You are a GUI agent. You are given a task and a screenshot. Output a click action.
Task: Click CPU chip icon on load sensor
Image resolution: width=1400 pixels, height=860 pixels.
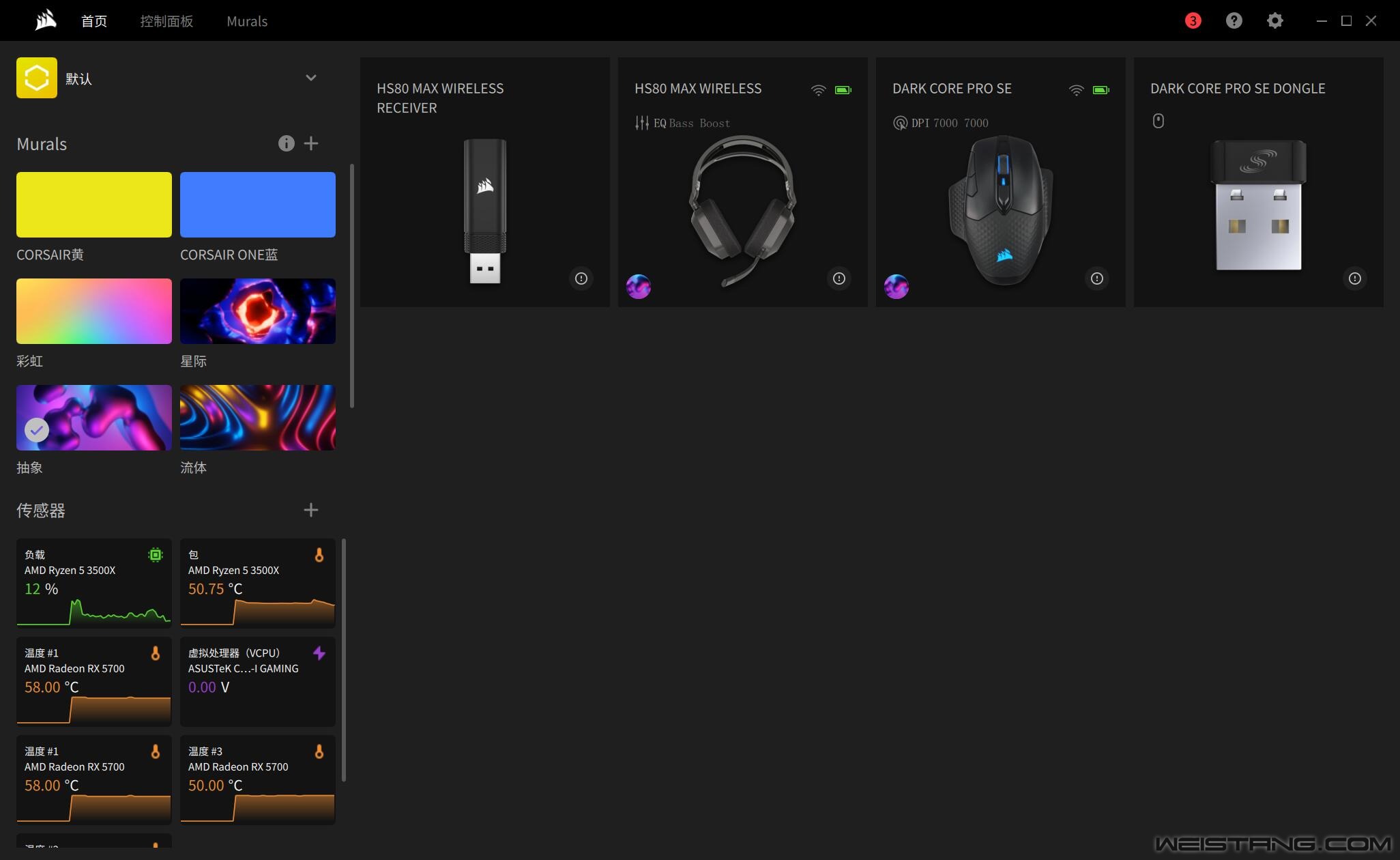(156, 555)
